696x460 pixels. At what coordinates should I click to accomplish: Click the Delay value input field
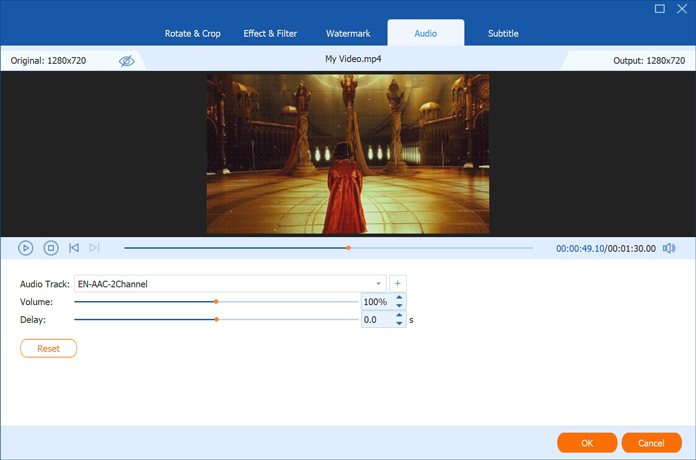click(x=376, y=320)
